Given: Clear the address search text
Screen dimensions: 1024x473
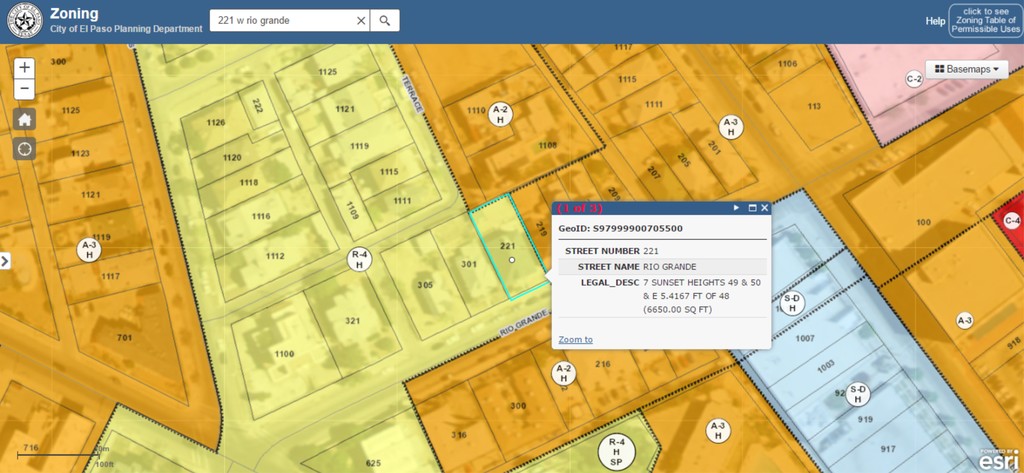Looking at the screenshot, I should click(x=360, y=20).
